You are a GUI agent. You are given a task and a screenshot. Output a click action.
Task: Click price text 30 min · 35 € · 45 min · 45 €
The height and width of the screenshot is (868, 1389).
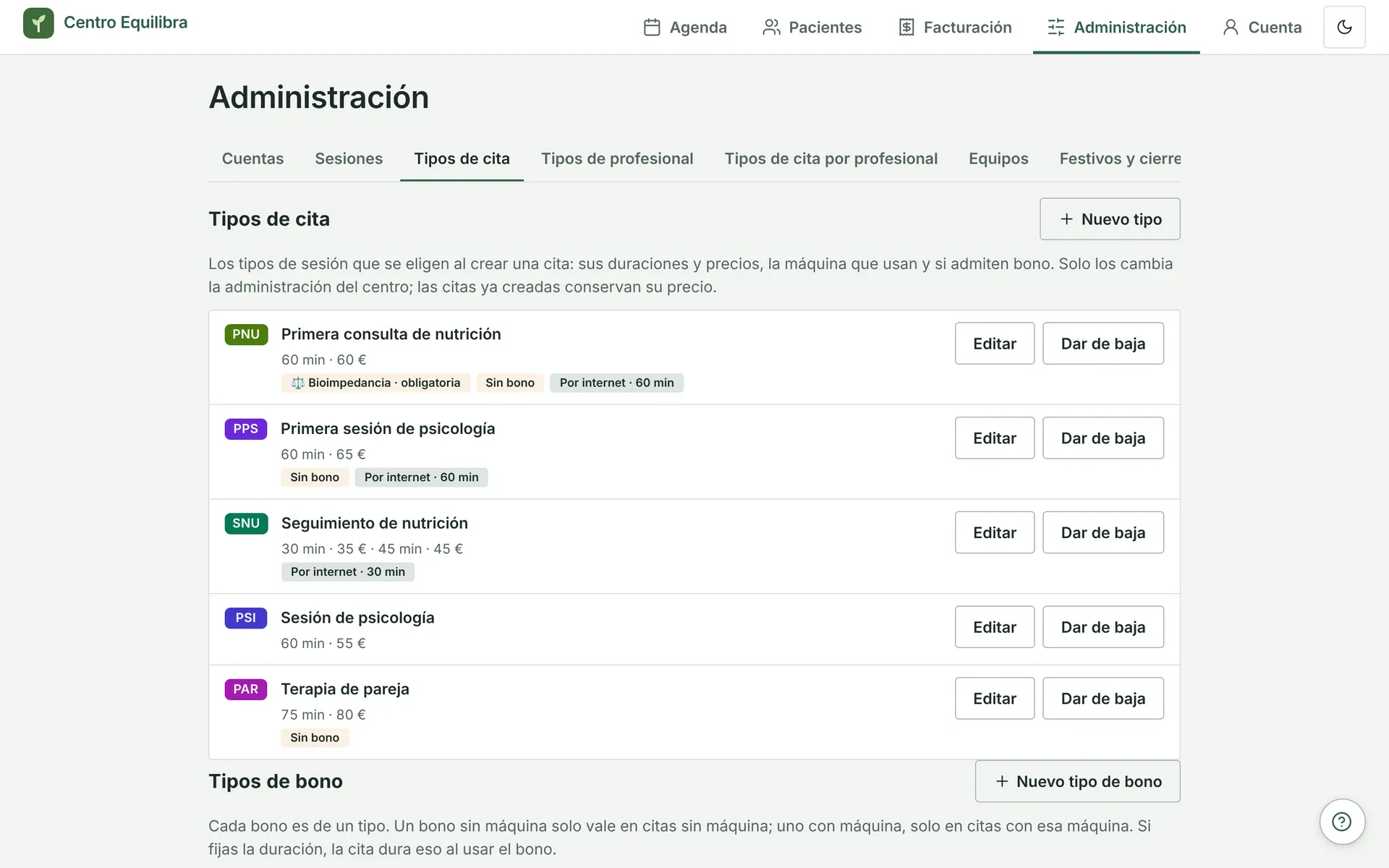tap(372, 549)
